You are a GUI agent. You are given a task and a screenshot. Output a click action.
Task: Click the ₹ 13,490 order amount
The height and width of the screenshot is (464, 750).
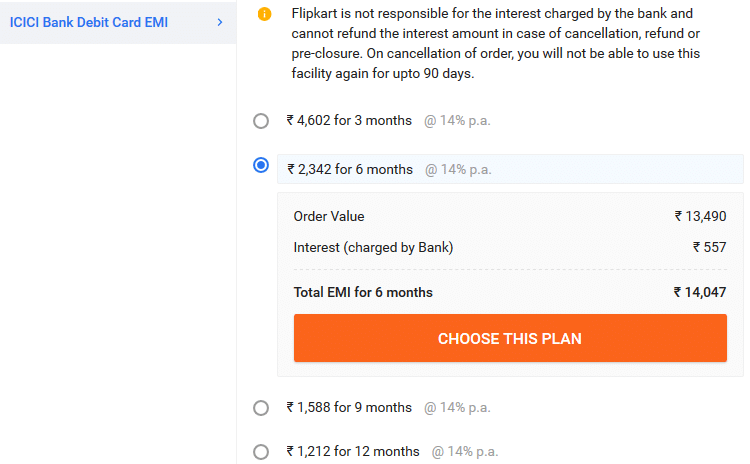(700, 217)
